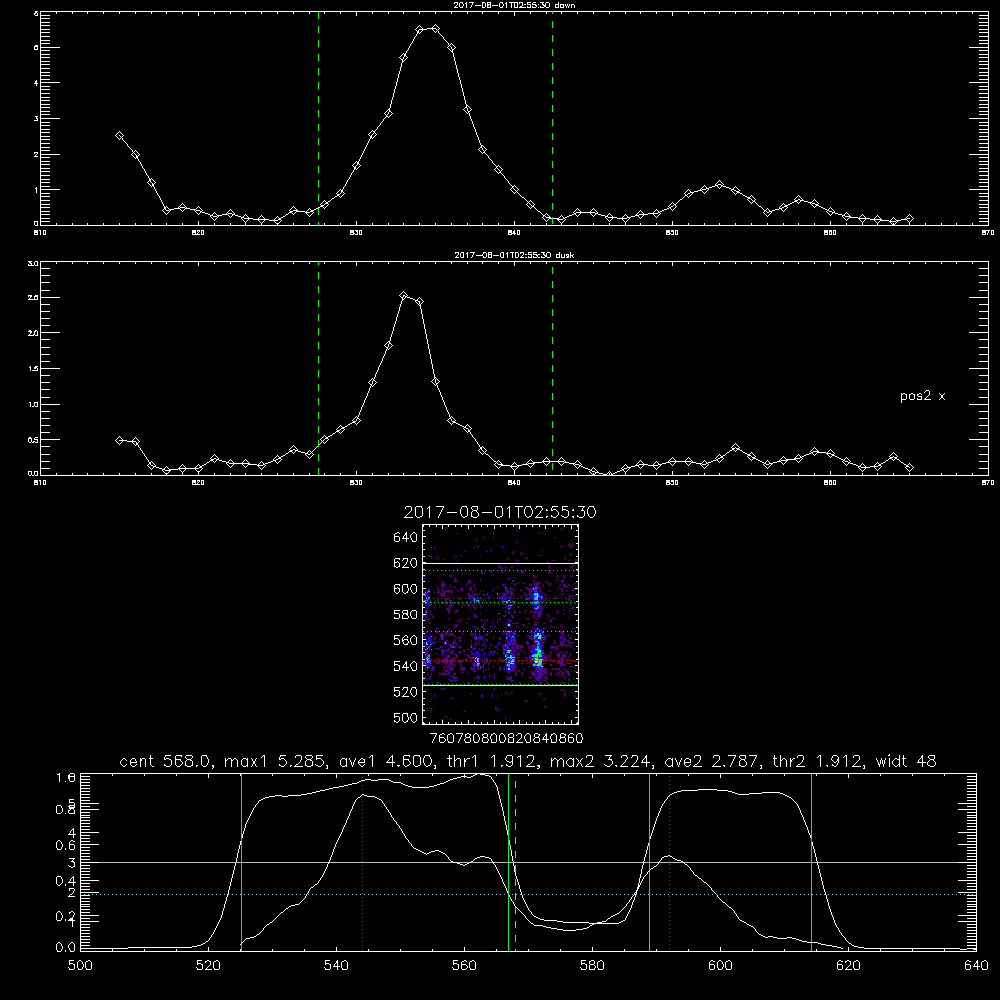The image size is (1000, 1000).
Task: Click the '0.0' label on bottom plot y-axis
Action: pyautogui.click(x=66, y=948)
